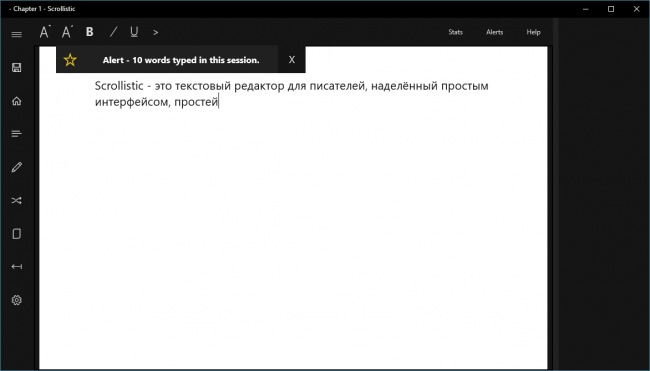Select the pencil edit icon in sidebar
Screen dimensions: 650x371
click(17, 167)
